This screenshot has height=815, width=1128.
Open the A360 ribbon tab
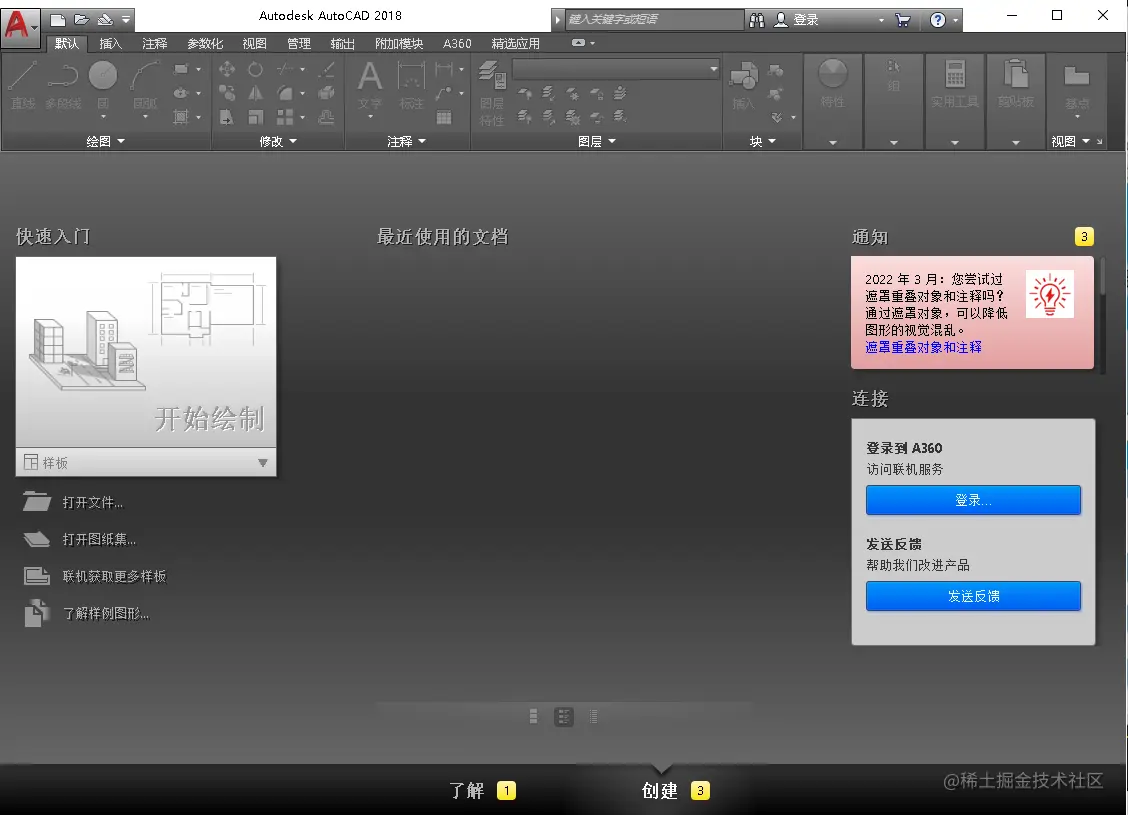click(x=457, y=44)
